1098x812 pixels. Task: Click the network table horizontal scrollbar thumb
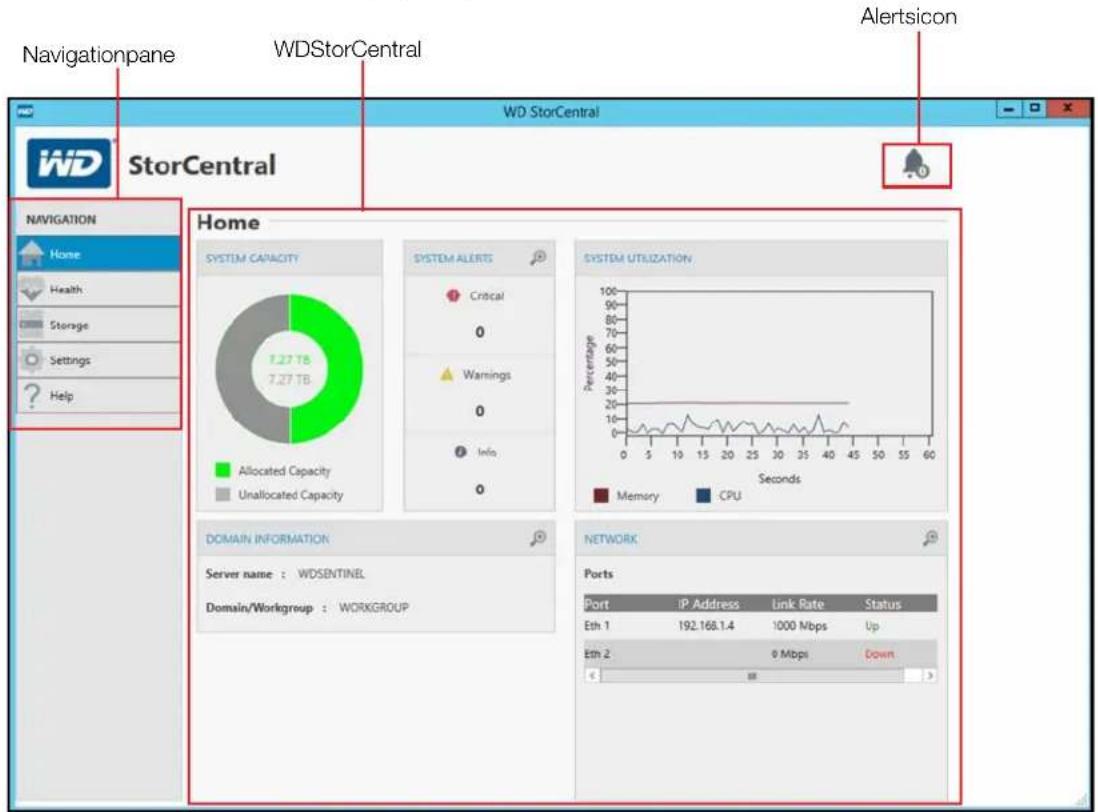point(751,676)
